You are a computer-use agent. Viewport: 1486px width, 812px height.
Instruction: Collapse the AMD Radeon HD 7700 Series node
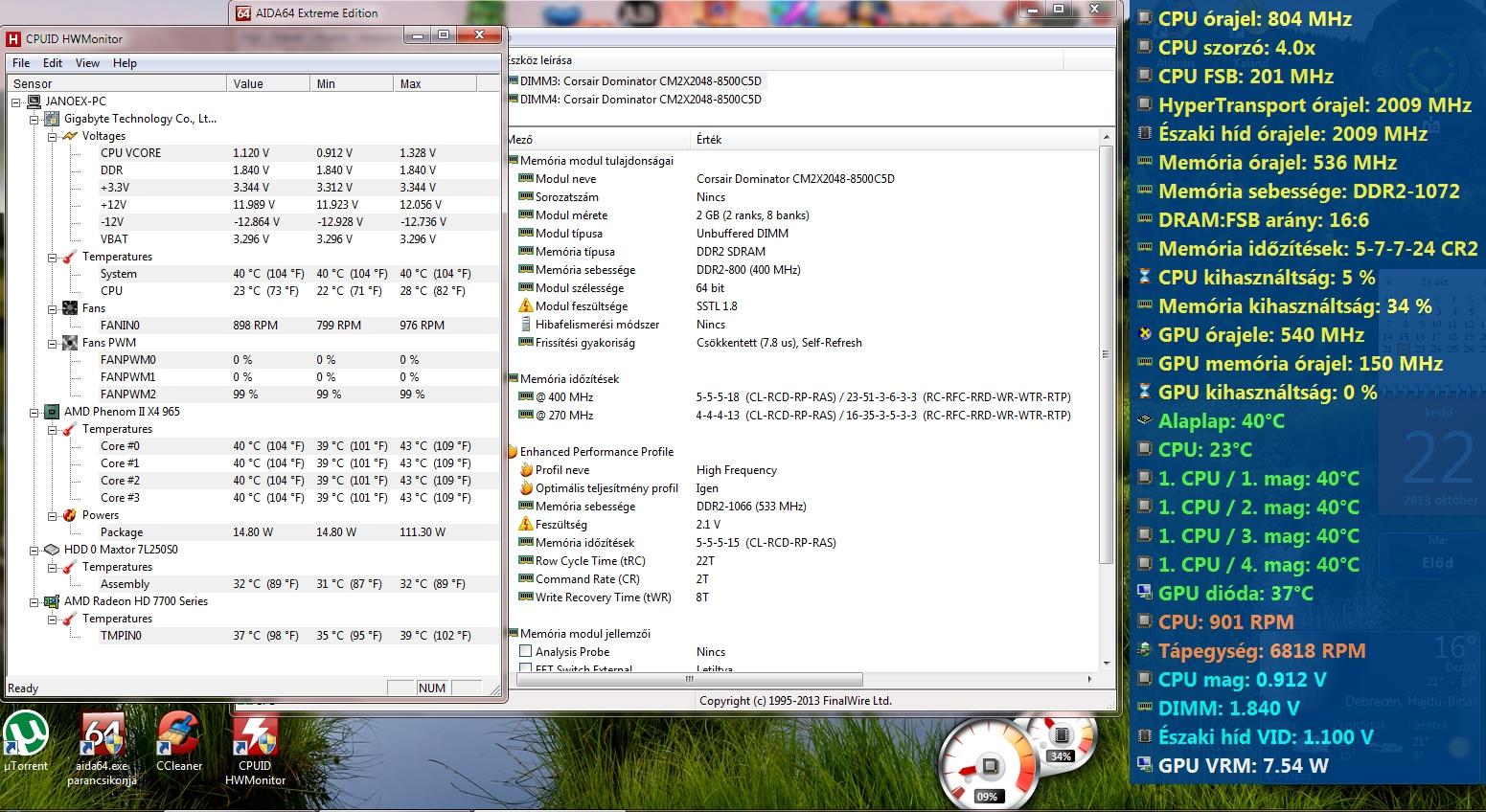point(34,602)
